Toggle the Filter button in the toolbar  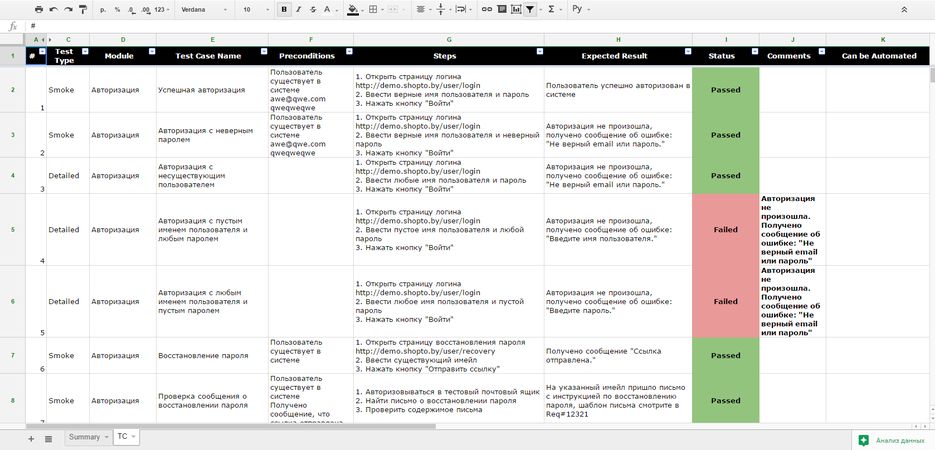pos(530,9)
